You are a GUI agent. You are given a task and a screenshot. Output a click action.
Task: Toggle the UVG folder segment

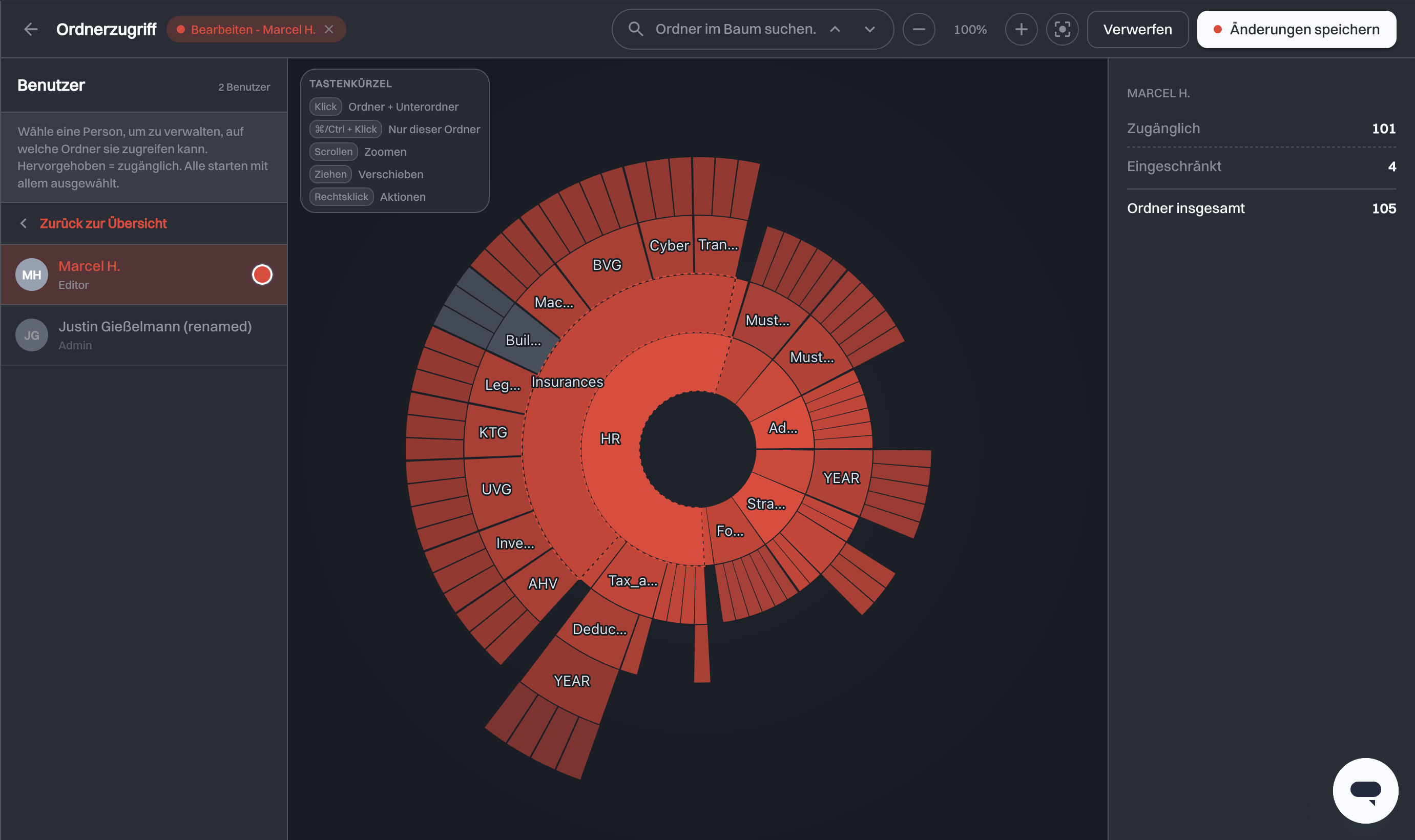[x=496, y=489]
